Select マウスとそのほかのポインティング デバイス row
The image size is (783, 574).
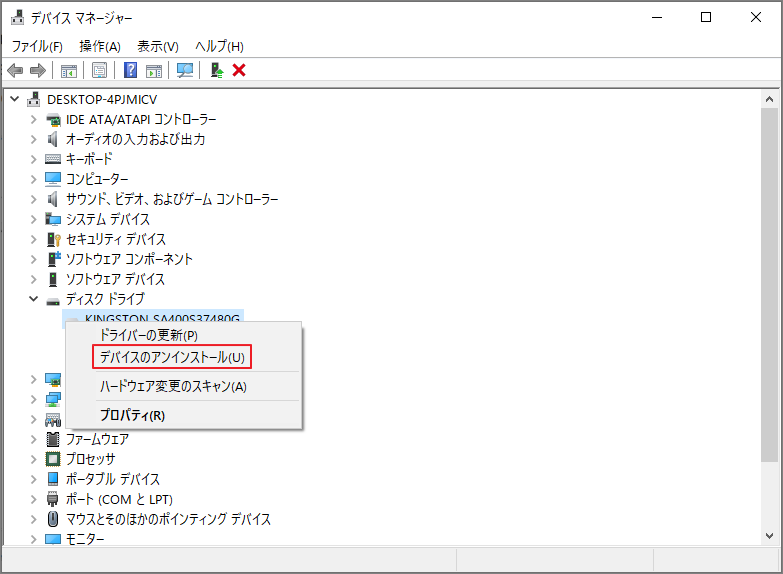168,519
